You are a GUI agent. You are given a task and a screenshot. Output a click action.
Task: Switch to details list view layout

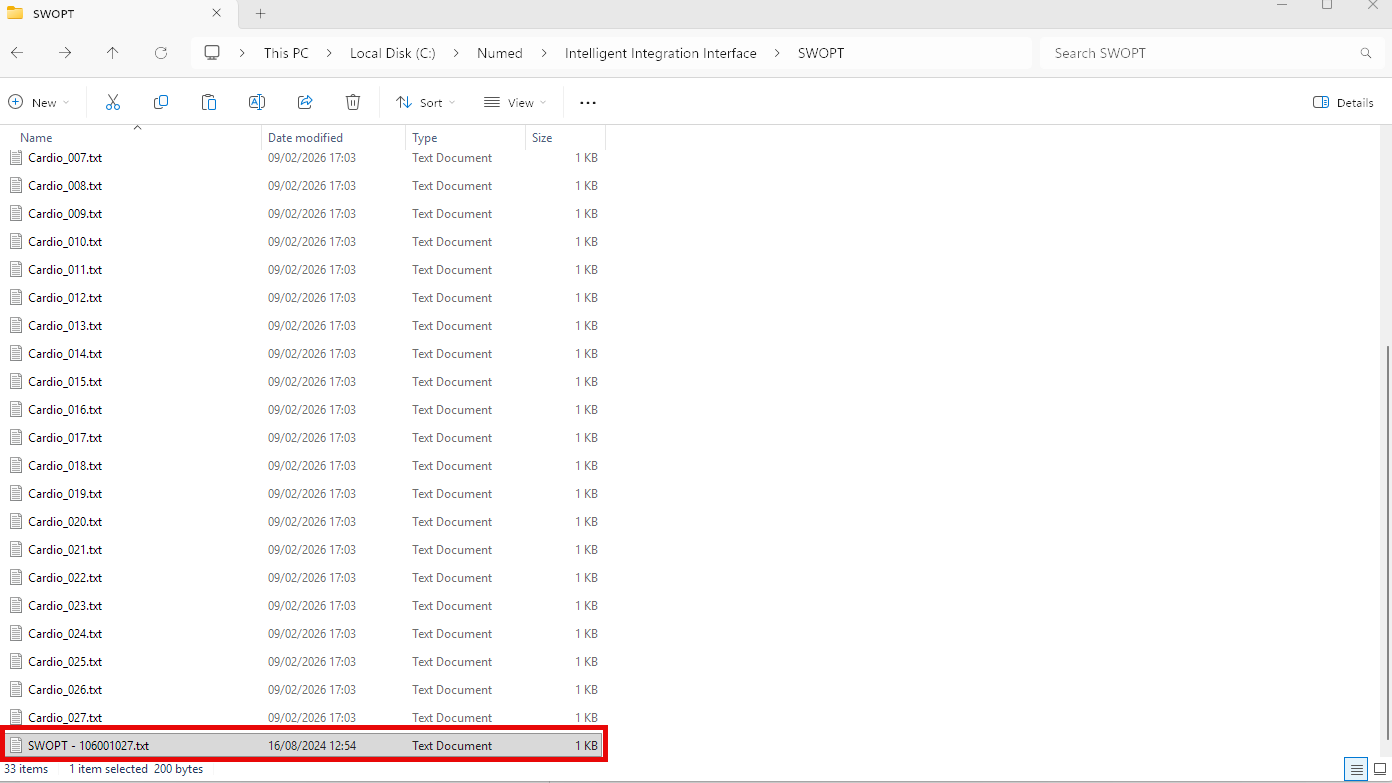(x=1356, y=769)
